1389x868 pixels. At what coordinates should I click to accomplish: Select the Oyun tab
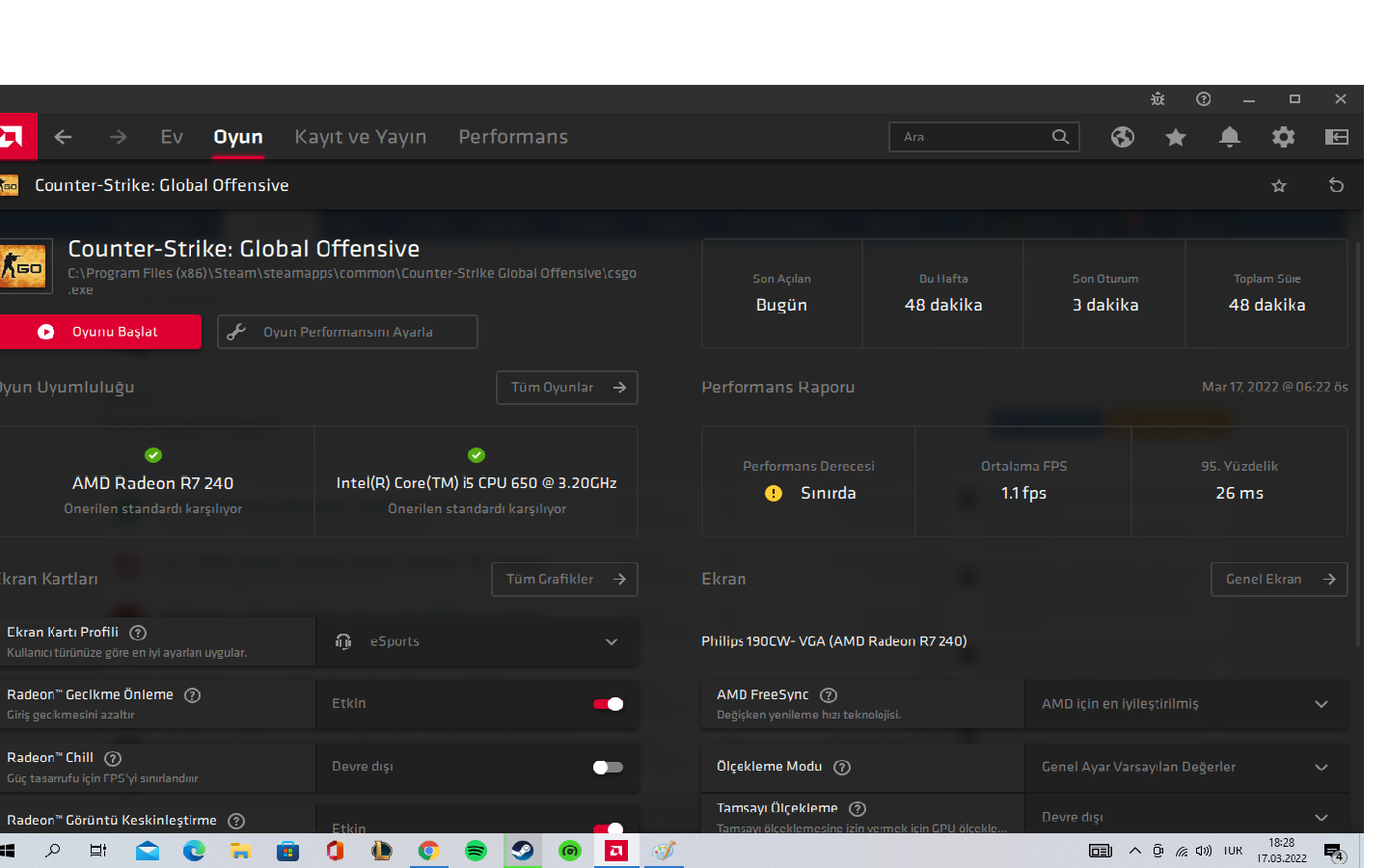(x=238, y=137)
